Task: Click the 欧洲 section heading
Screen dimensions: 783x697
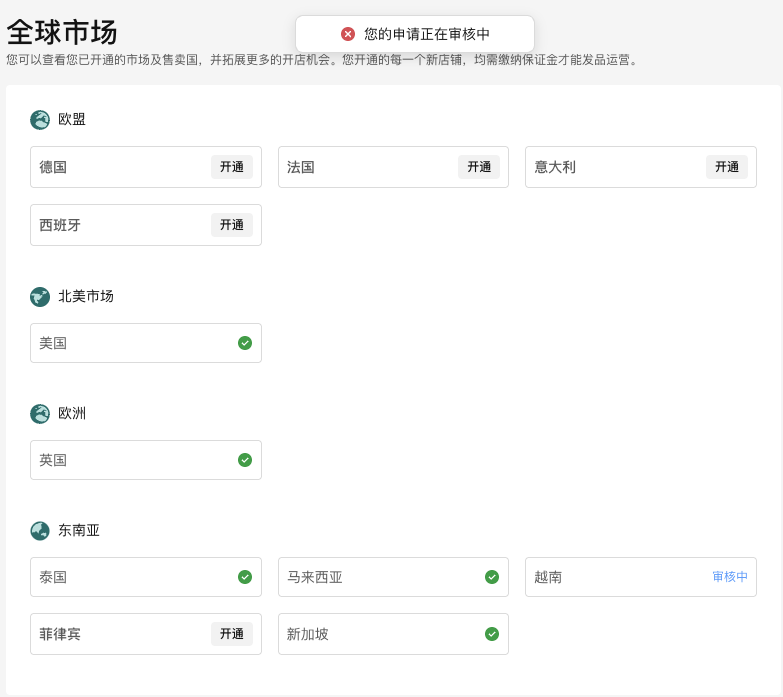Action: pos(72,413)
